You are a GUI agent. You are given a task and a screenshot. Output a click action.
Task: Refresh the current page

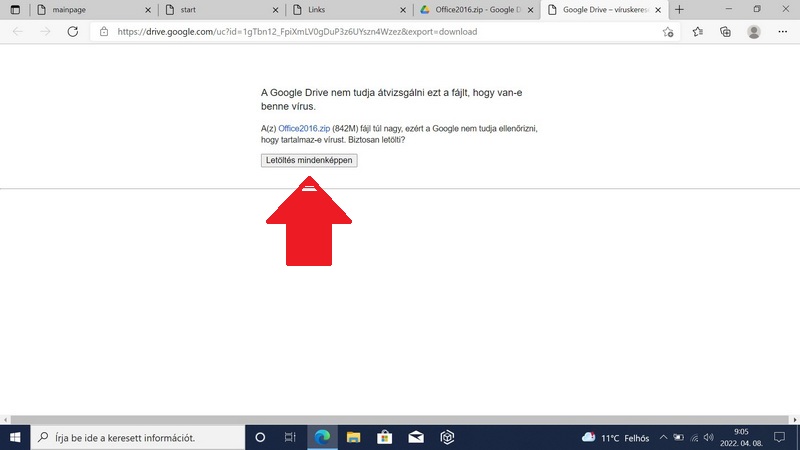coord(73,32)
